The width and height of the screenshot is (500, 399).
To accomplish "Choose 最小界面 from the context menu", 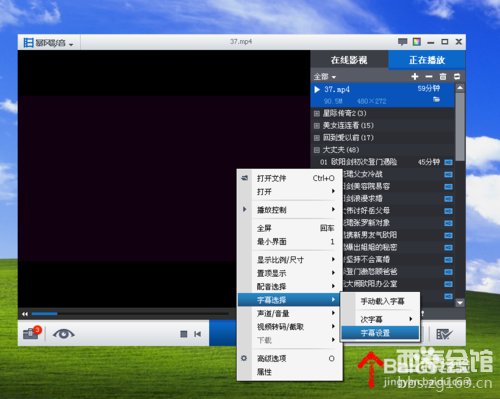I will point(290,241).
